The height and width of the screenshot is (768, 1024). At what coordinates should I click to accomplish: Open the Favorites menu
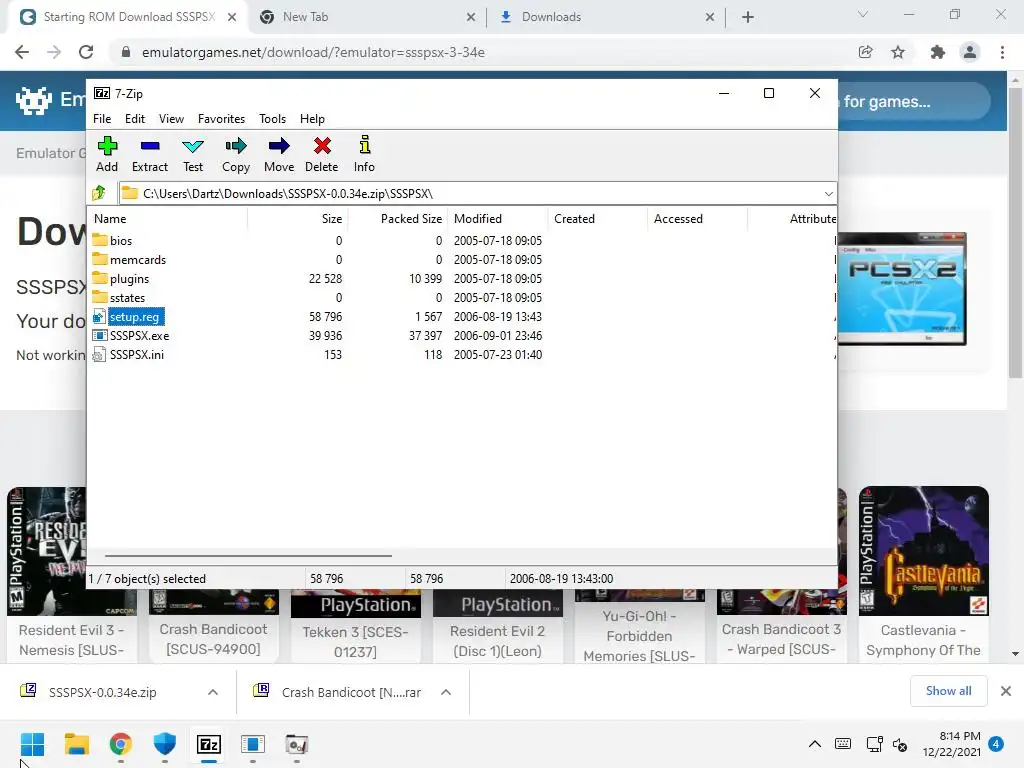(x=221, y=119)
